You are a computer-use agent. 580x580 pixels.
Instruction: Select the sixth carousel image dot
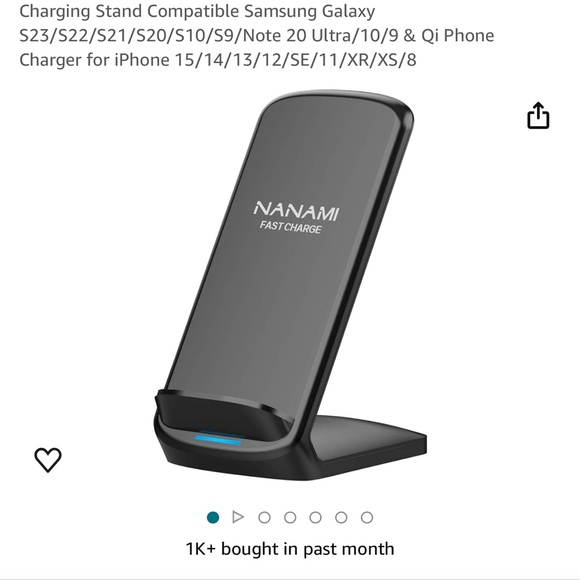click(341, 517)
